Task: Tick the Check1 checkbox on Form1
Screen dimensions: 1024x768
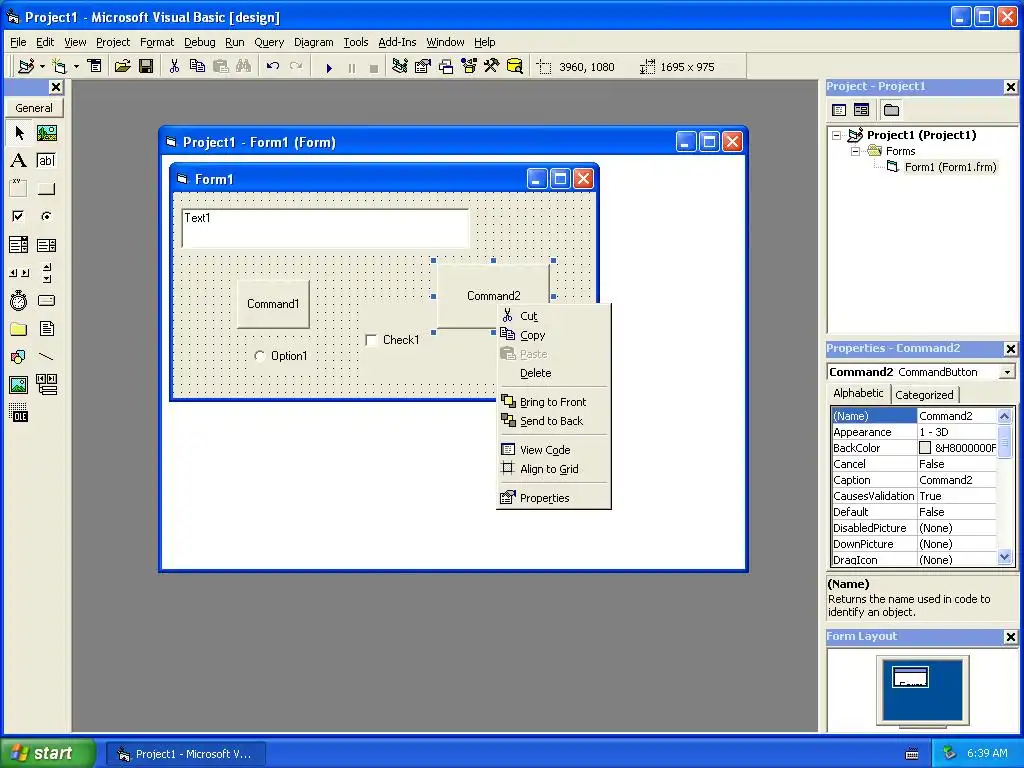Action: 371,340
